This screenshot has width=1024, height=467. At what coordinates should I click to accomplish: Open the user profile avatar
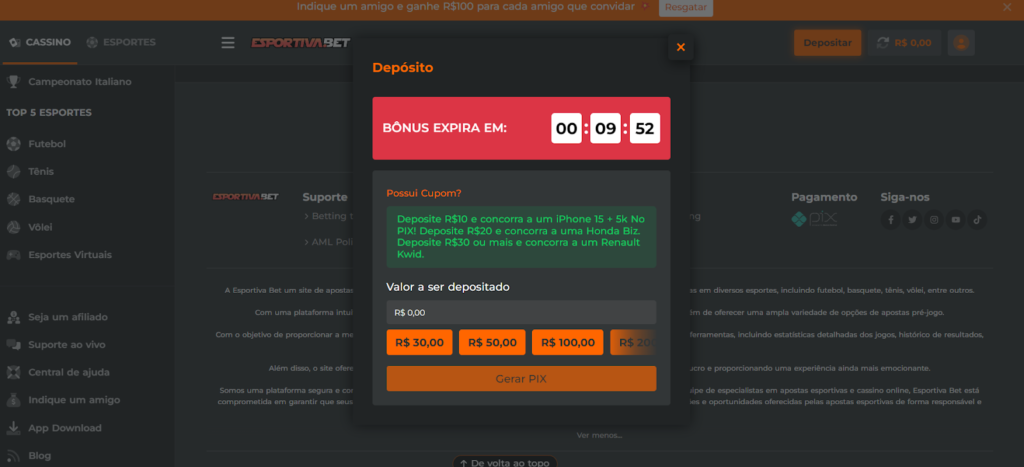961,43
